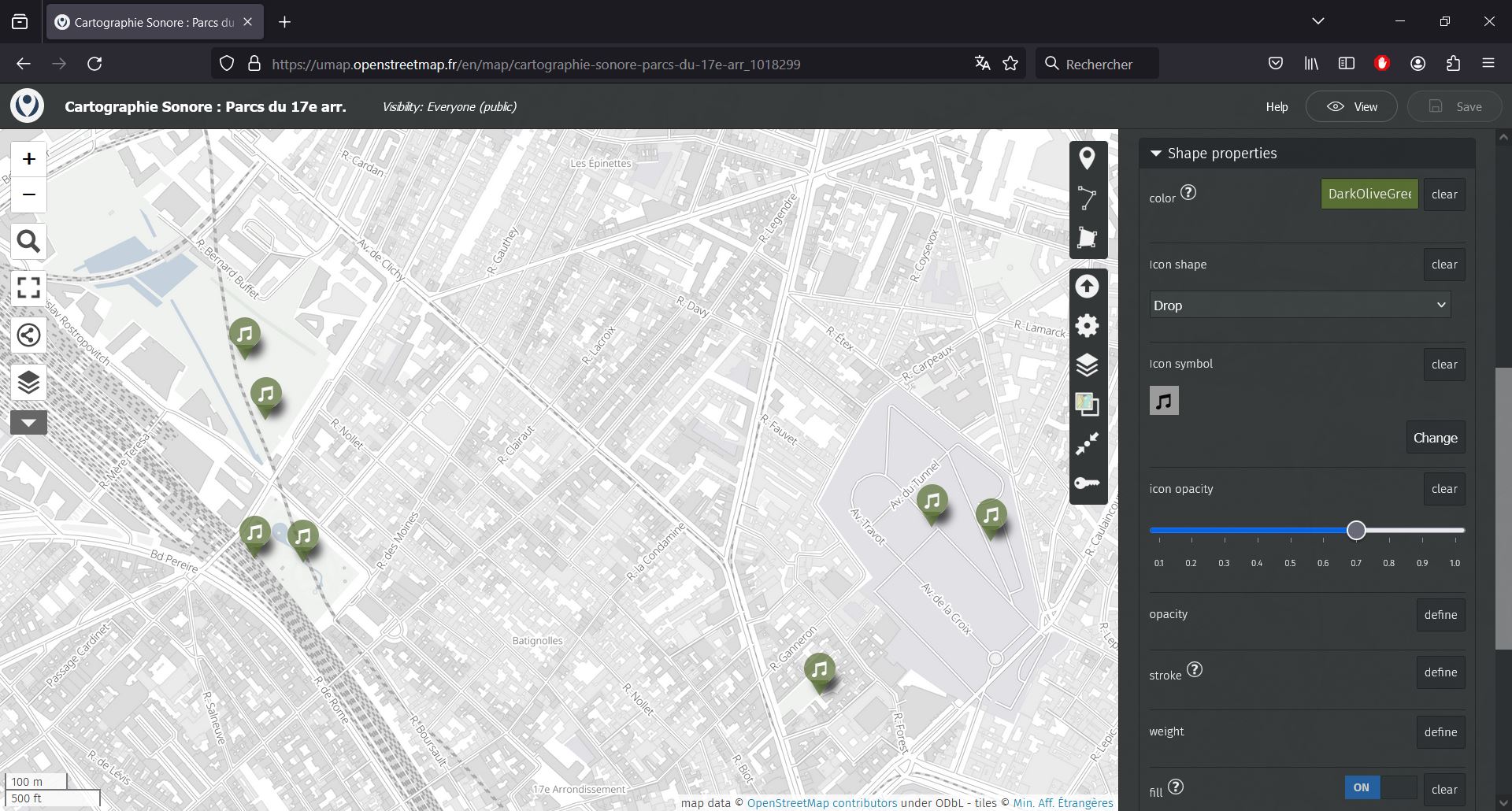Set icon opacity slider to 1.0
The height and width of the screenshot is (811, 1512).
coord(1455,531)
